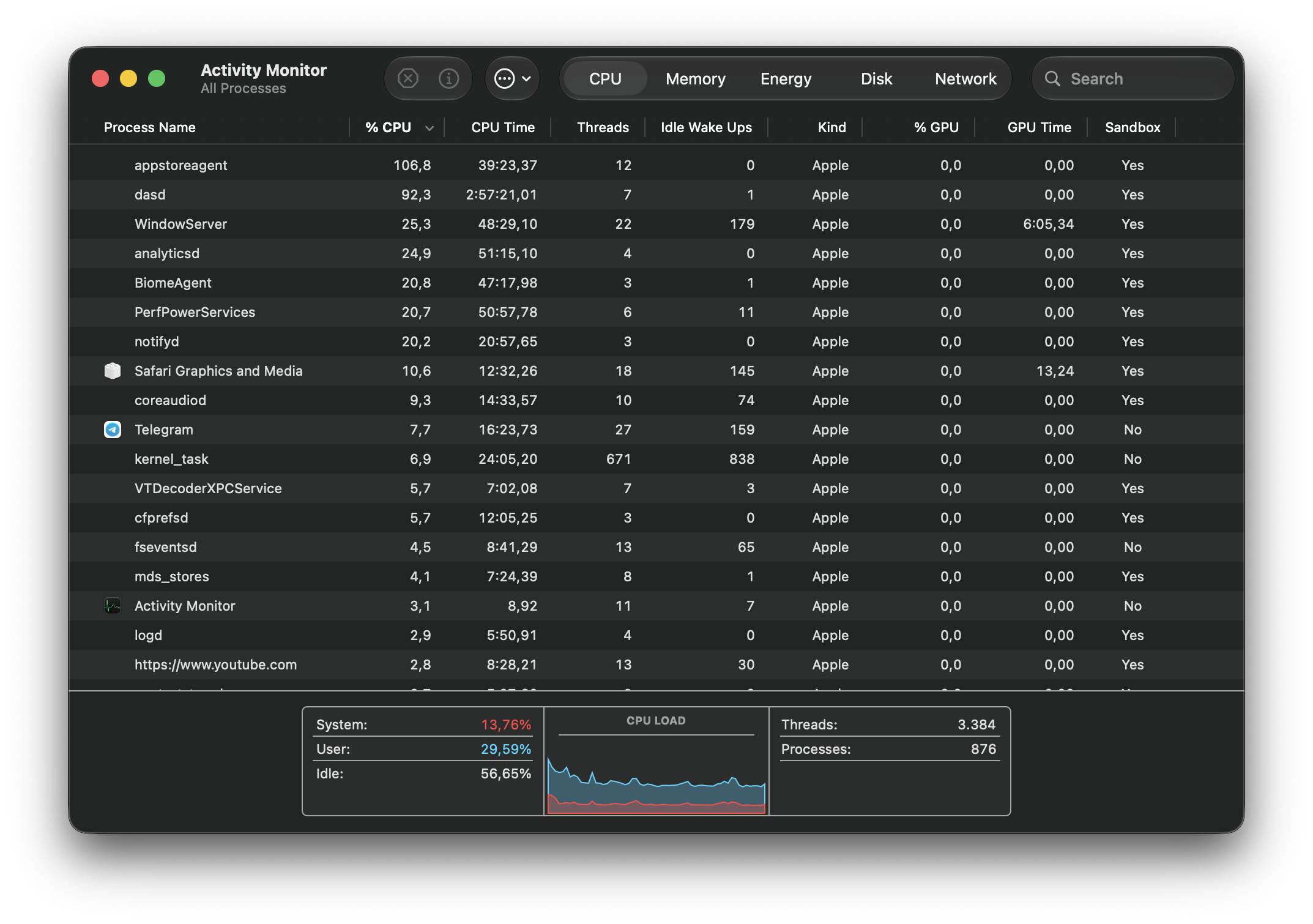
Task: Zoom the window with green button
Action: pyautogui.click(x=157, y=78)
